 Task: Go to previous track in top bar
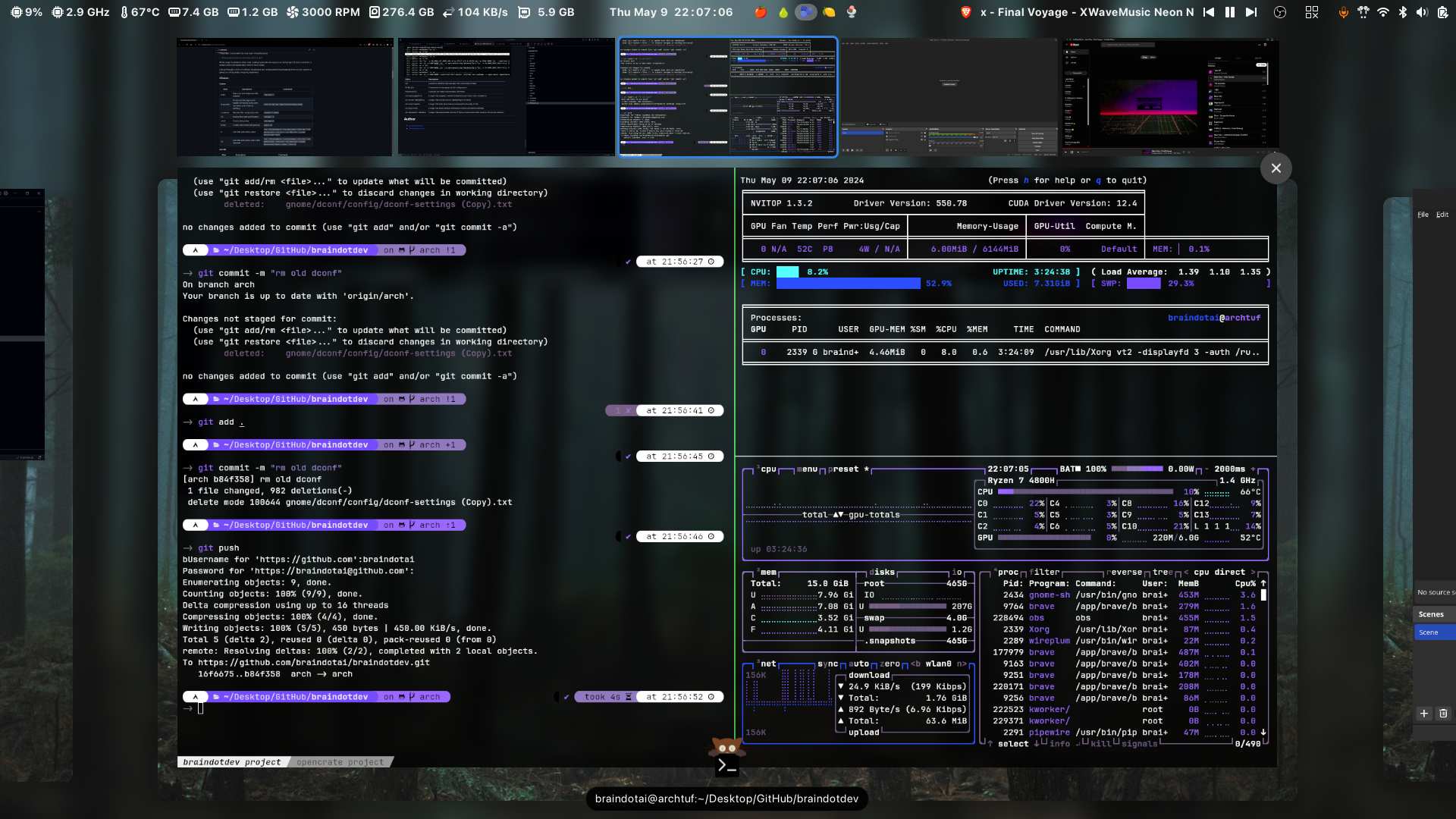1209,12
